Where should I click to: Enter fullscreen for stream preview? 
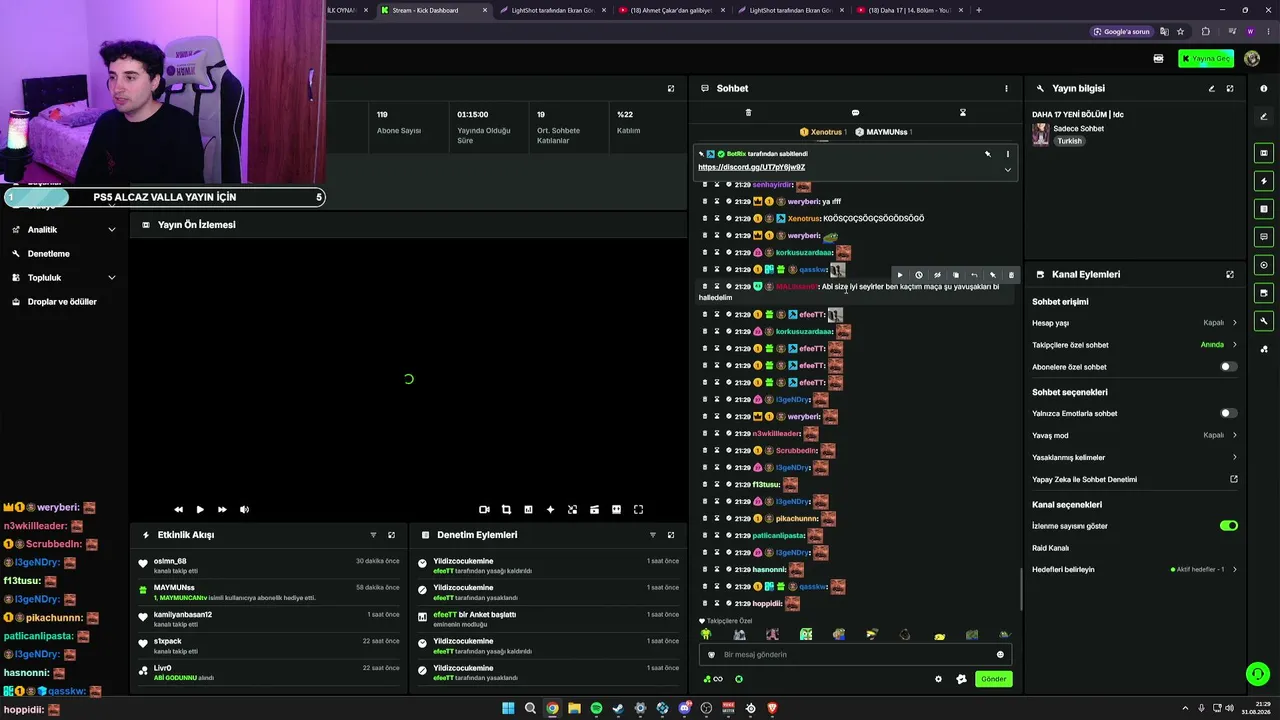point(638,510)
